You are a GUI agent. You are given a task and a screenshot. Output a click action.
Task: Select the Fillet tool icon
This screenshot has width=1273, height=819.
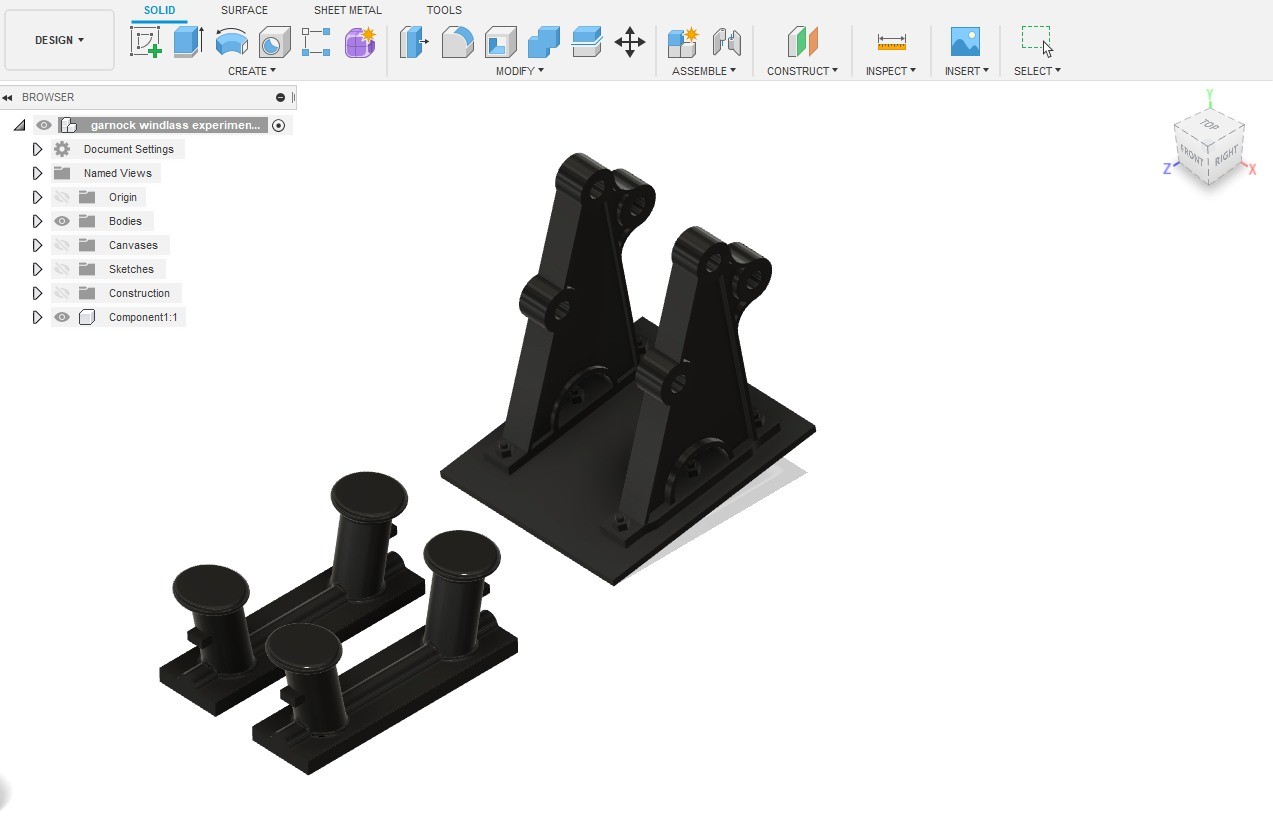[457, 42]
